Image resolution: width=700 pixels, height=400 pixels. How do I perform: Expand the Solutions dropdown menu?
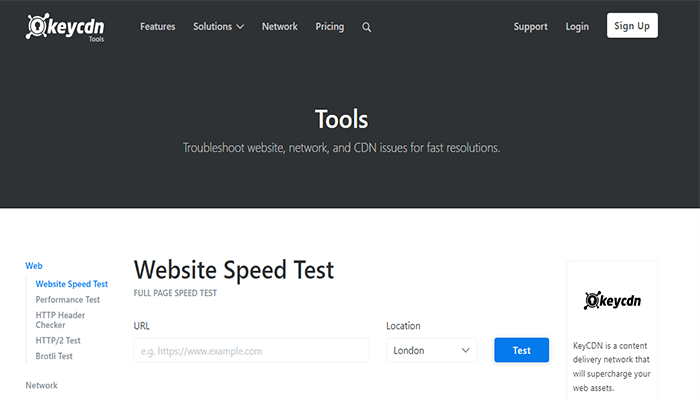tap(218, 27)
